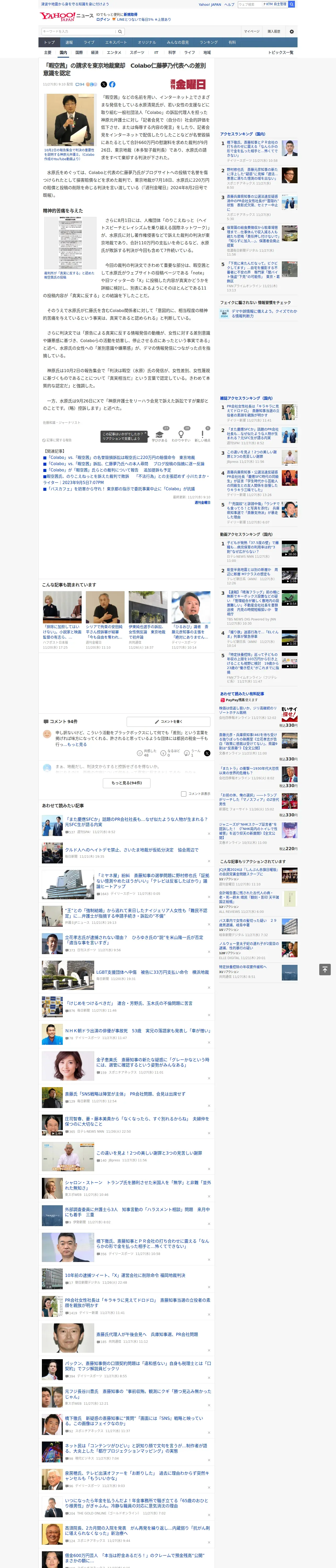Open the ライブ tab in dark nav bar

coord(89,42)
